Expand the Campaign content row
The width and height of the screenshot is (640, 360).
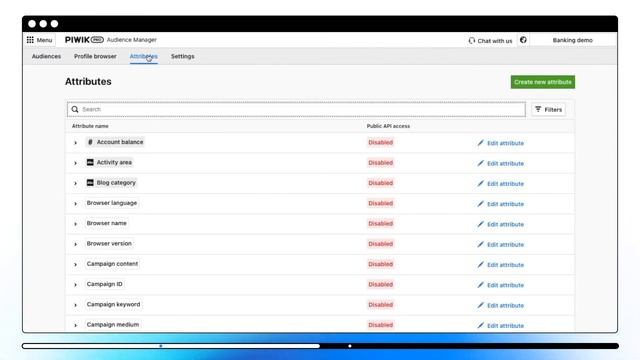point(76,264)
